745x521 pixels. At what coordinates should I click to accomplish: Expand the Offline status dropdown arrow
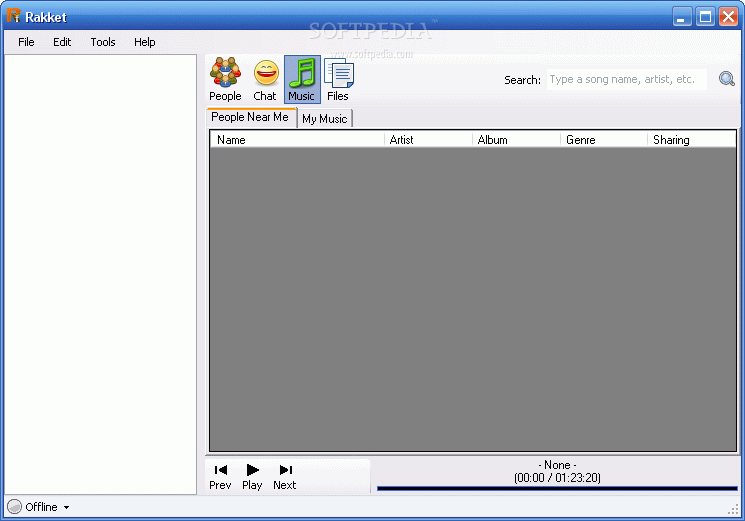click(x=67, y=507)
